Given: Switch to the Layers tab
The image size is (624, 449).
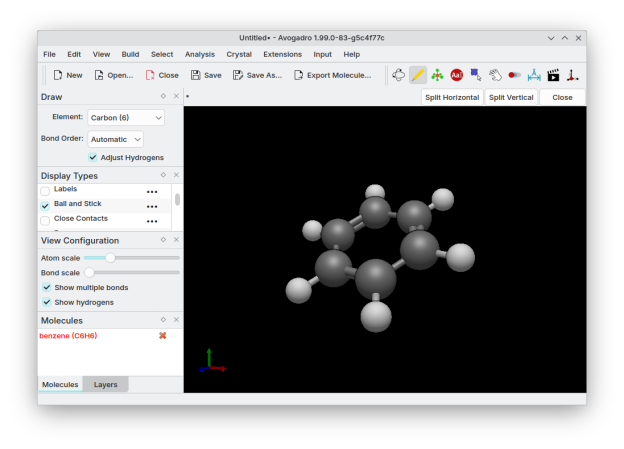Looking at the screenshot, I should pos(105,385).
